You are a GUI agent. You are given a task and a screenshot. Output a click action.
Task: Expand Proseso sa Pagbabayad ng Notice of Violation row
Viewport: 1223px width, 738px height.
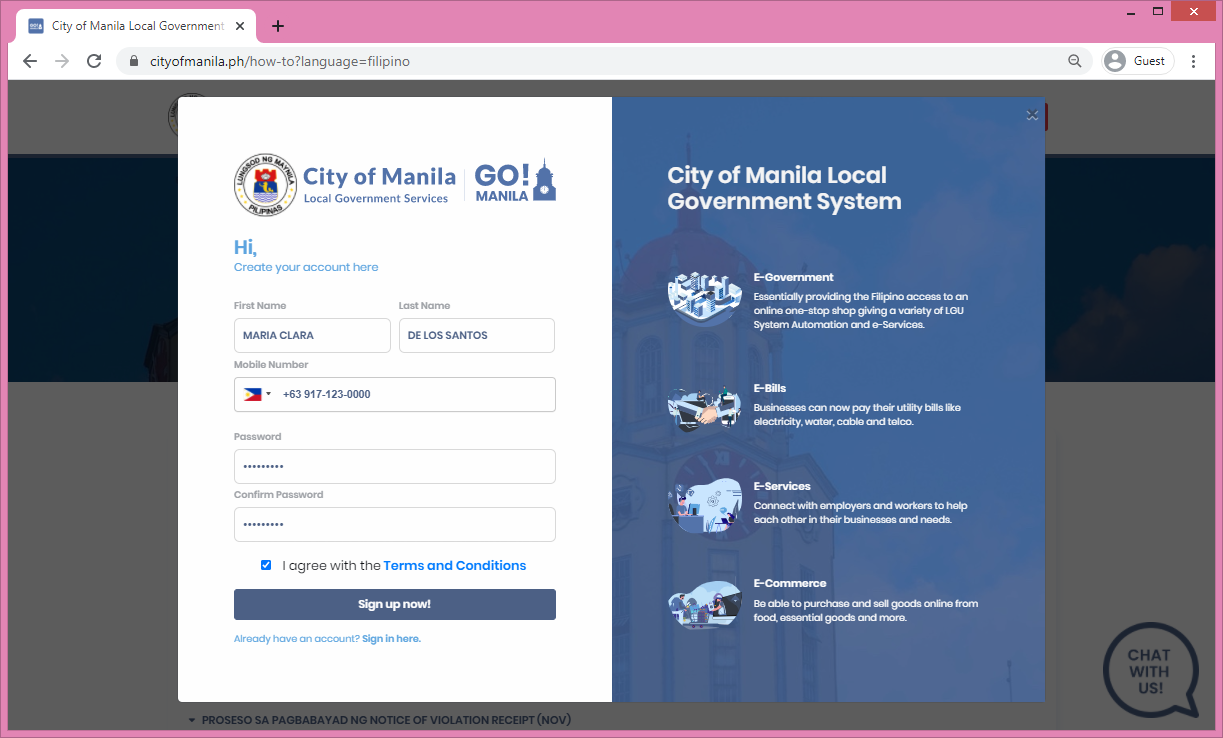point(380,720)
